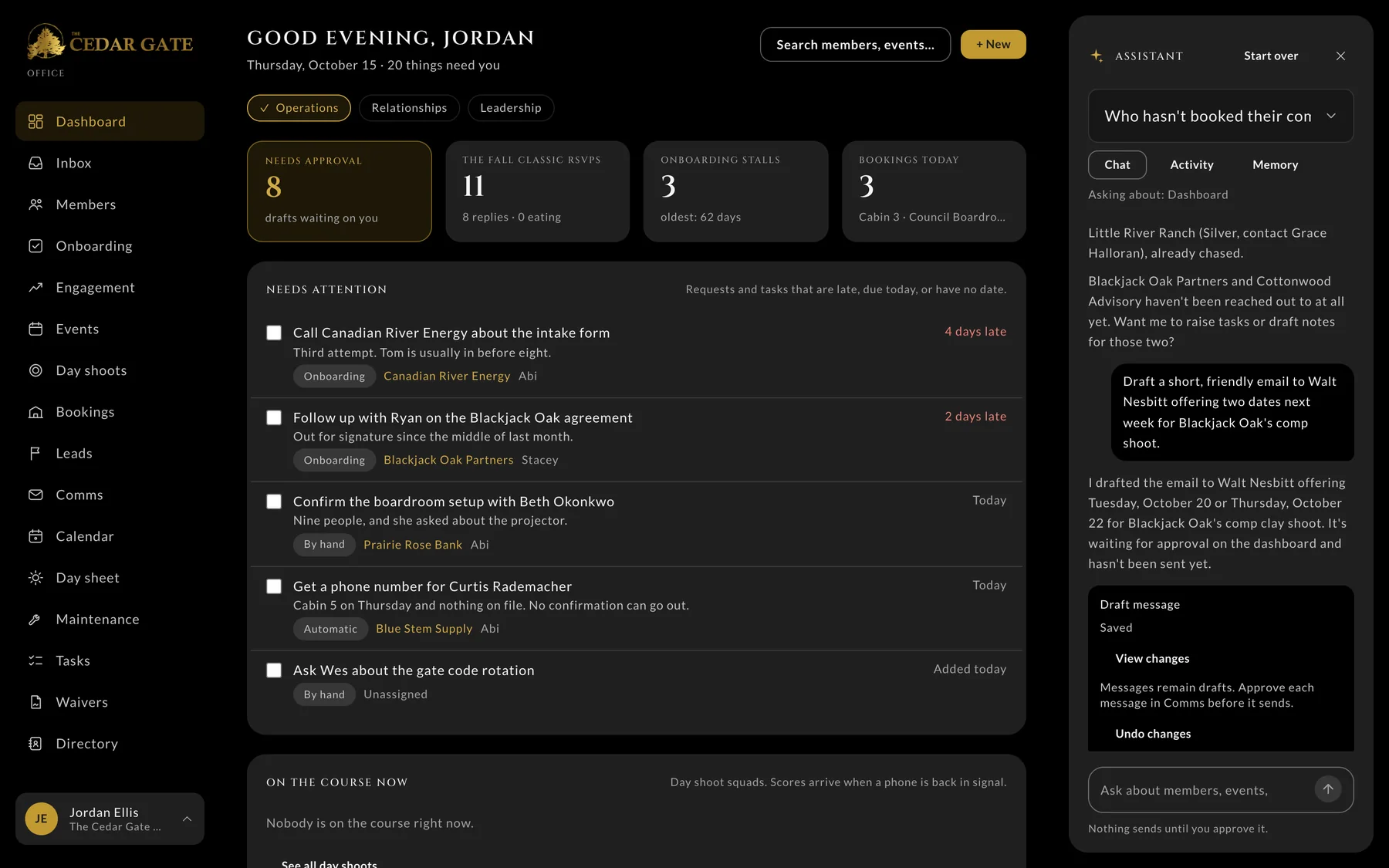Open the Canadian River Energy member link

pos(447,376)
